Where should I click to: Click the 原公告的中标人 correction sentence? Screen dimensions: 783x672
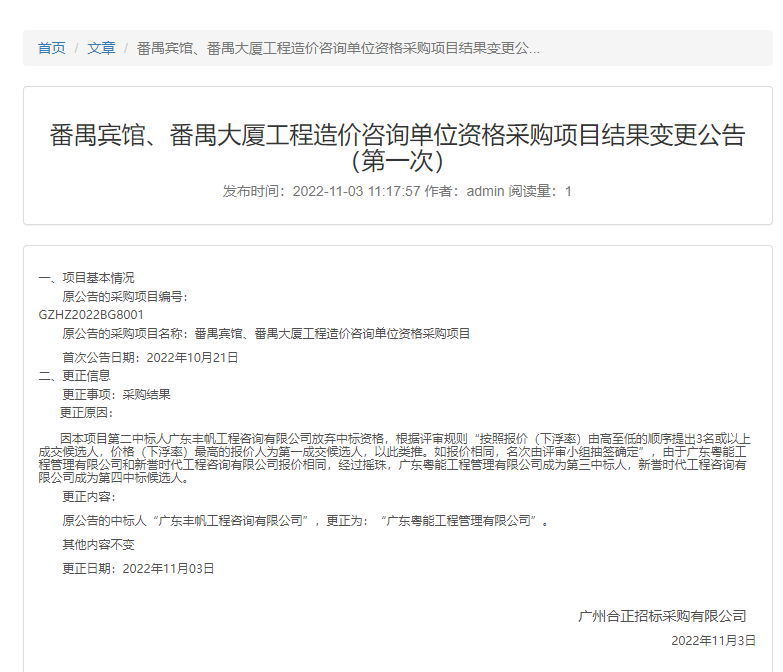305,521
